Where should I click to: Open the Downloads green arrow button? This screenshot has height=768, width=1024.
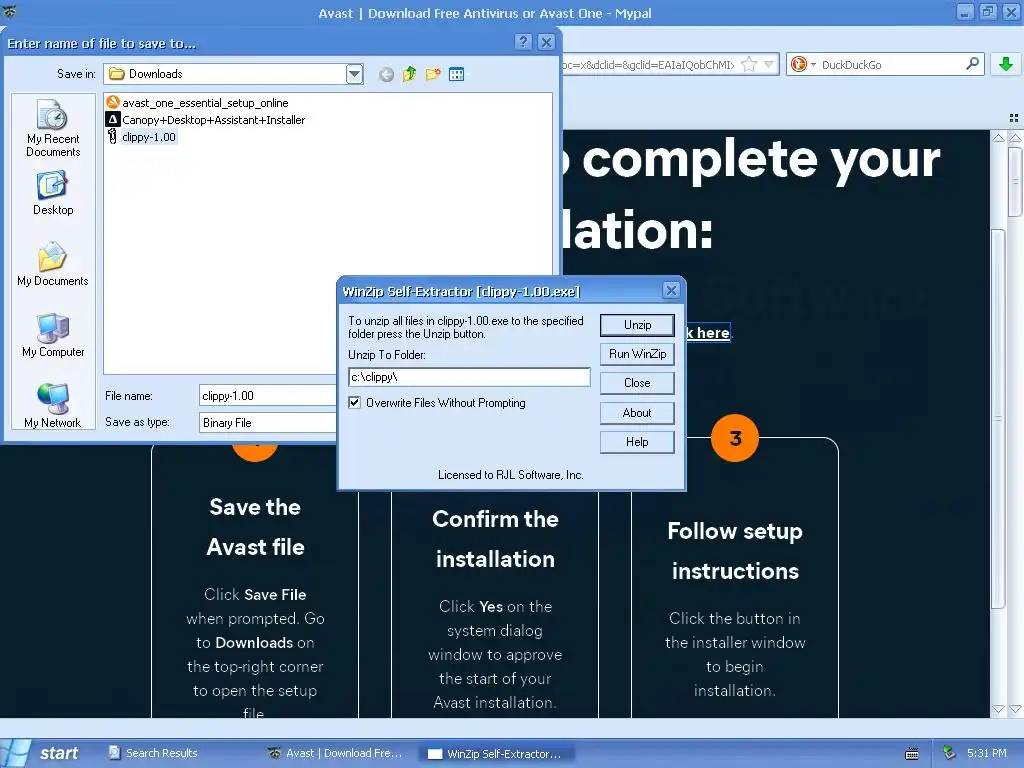[1006, 64]
